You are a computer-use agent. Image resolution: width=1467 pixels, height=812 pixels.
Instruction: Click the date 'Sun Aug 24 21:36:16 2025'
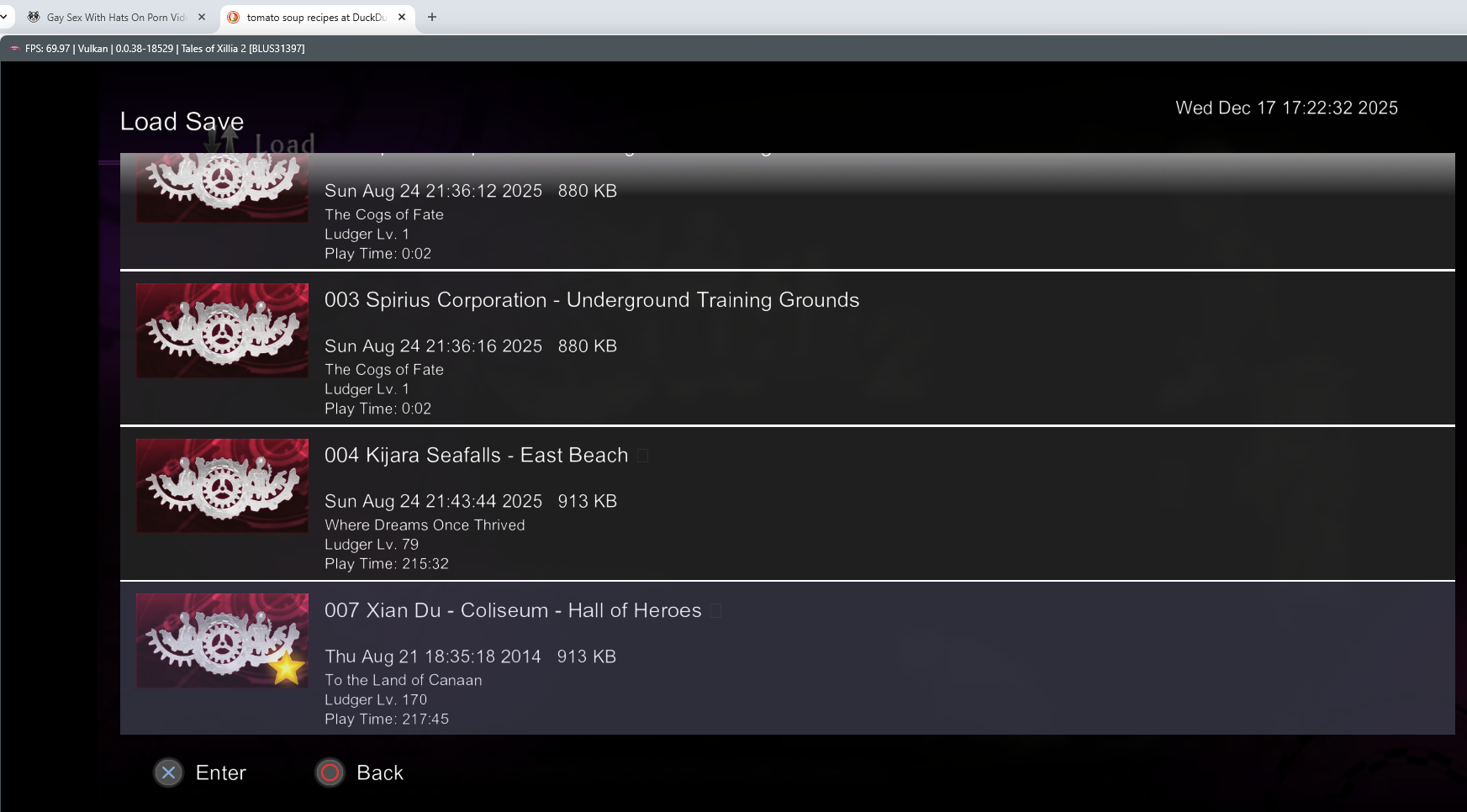[433, 345]
